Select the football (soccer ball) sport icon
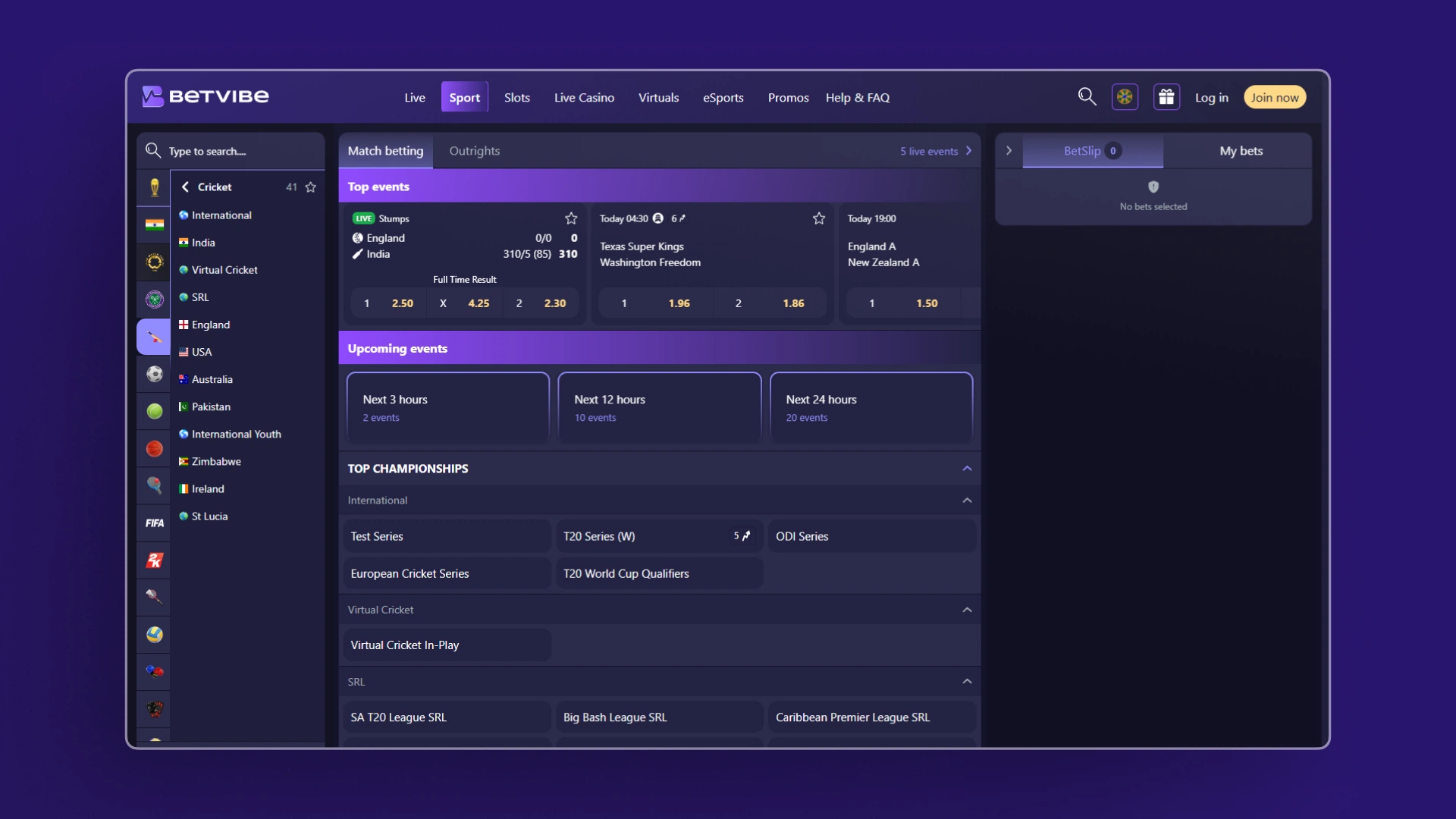The width and height of the screenshot is (1456, 819). (x=155, y=373)
